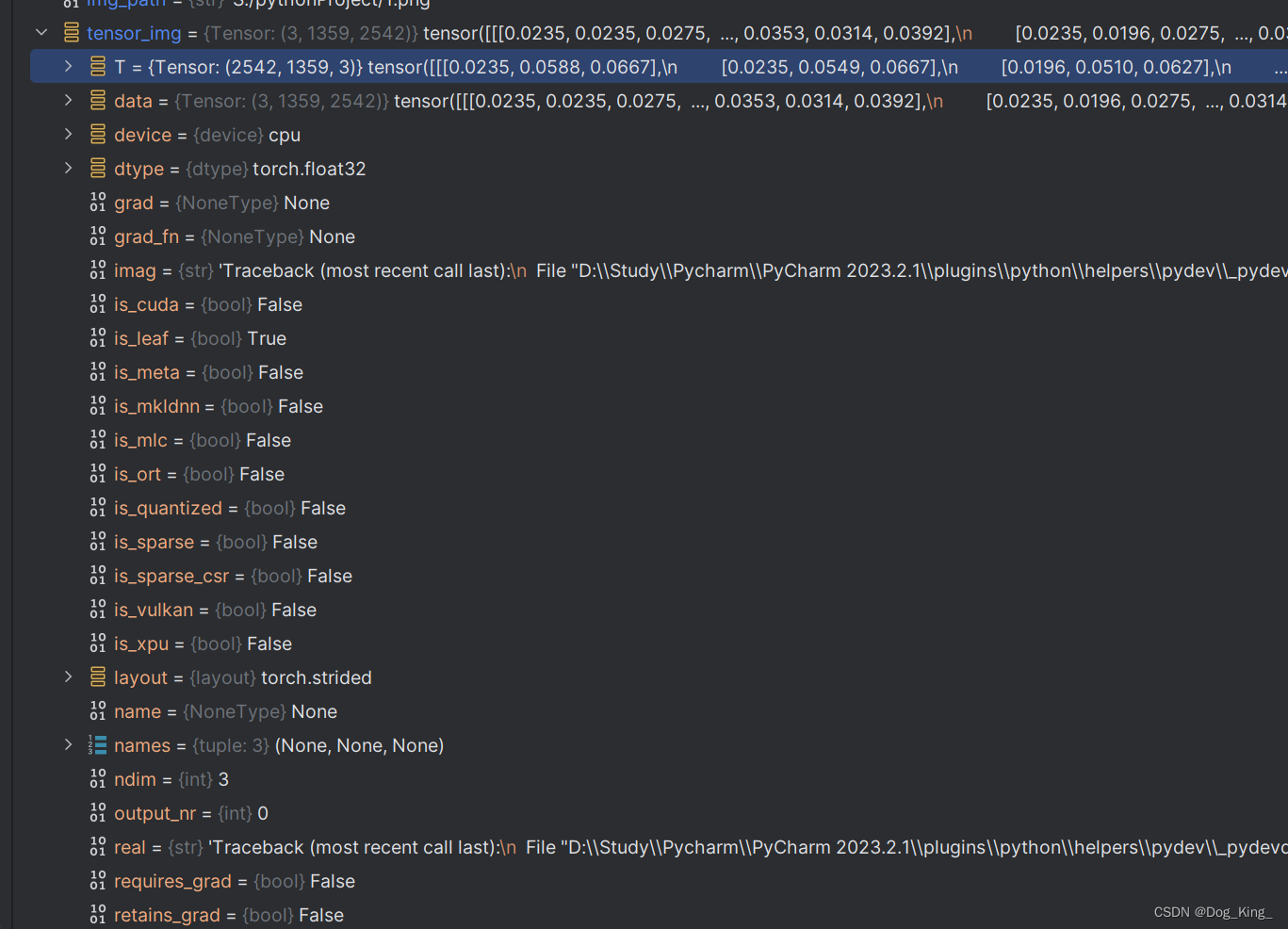This screenshot has height=929, width=1288.
Task: Click the object icon beside dtype
Action: point(98,169)
